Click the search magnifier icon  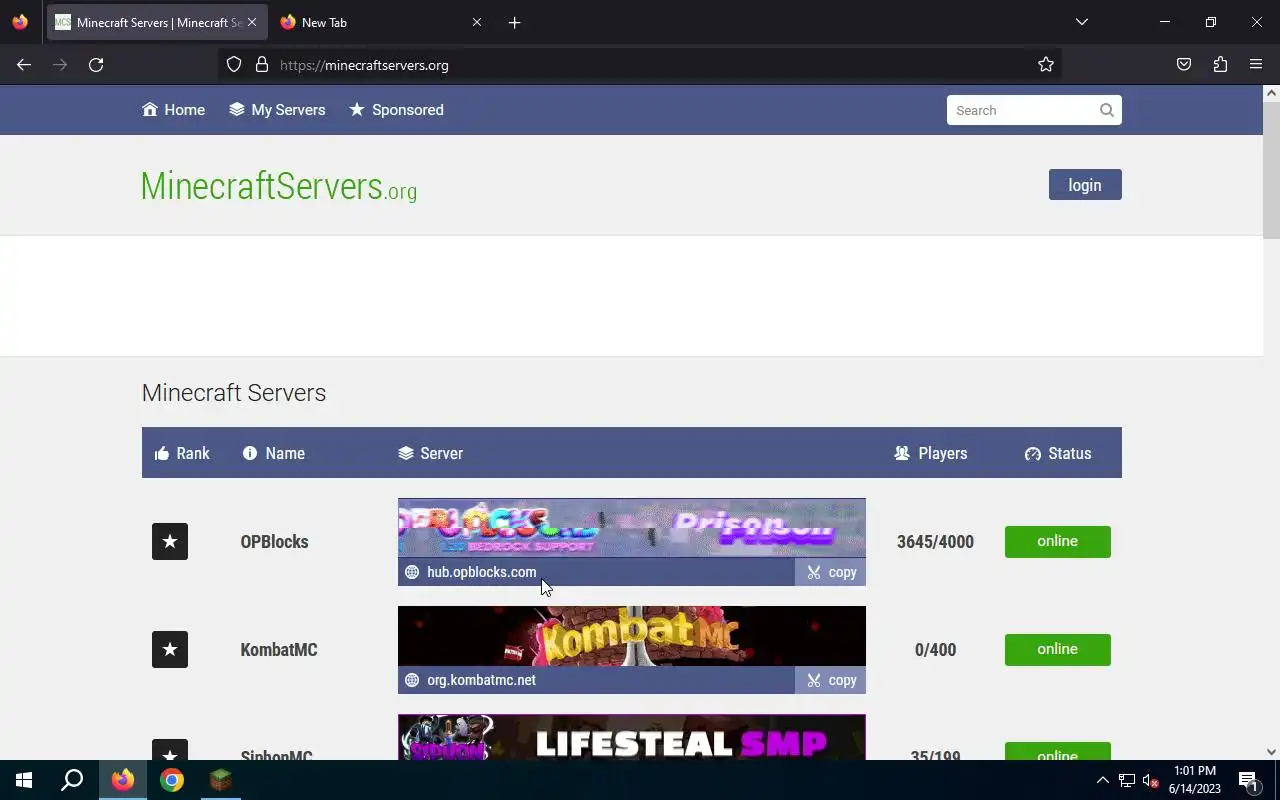[x=1107, y=110]
